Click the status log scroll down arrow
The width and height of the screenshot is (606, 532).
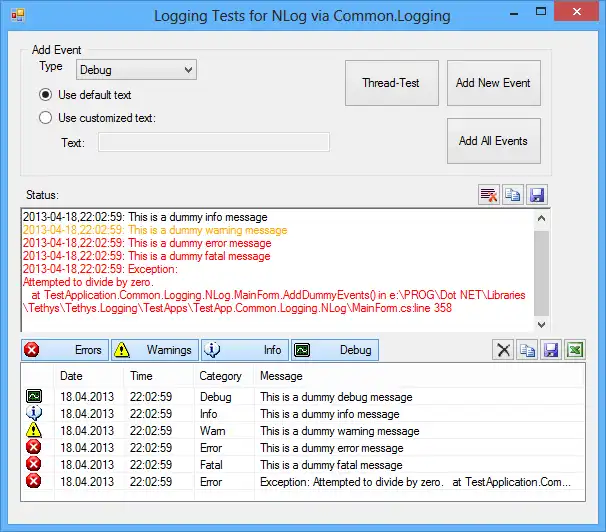click(541, 325)
